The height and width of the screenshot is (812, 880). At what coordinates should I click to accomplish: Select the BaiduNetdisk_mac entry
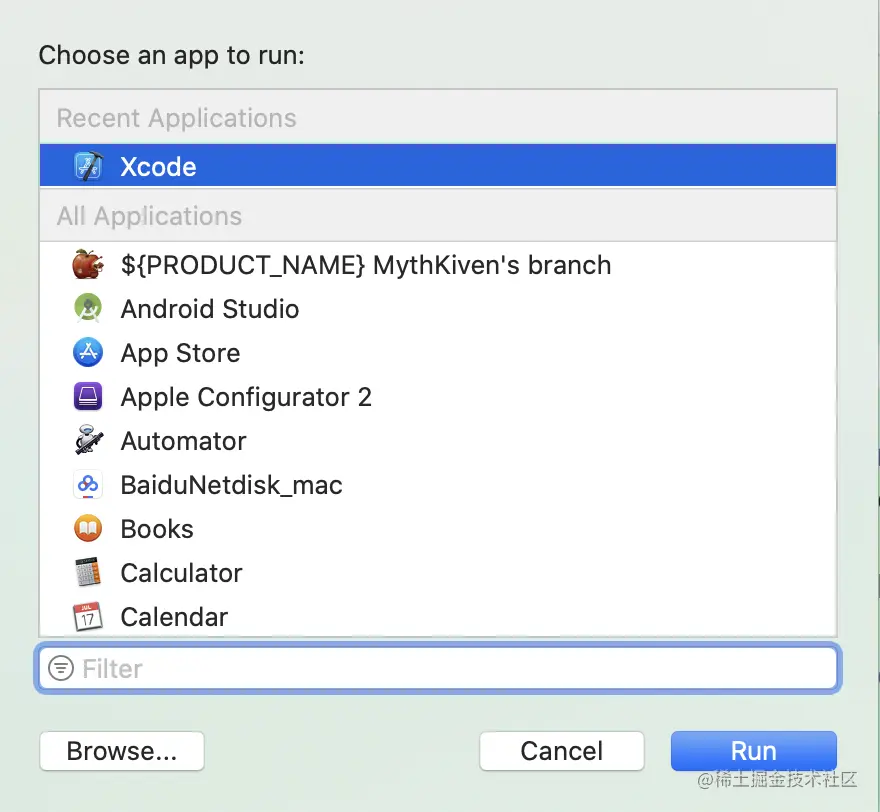438,484
